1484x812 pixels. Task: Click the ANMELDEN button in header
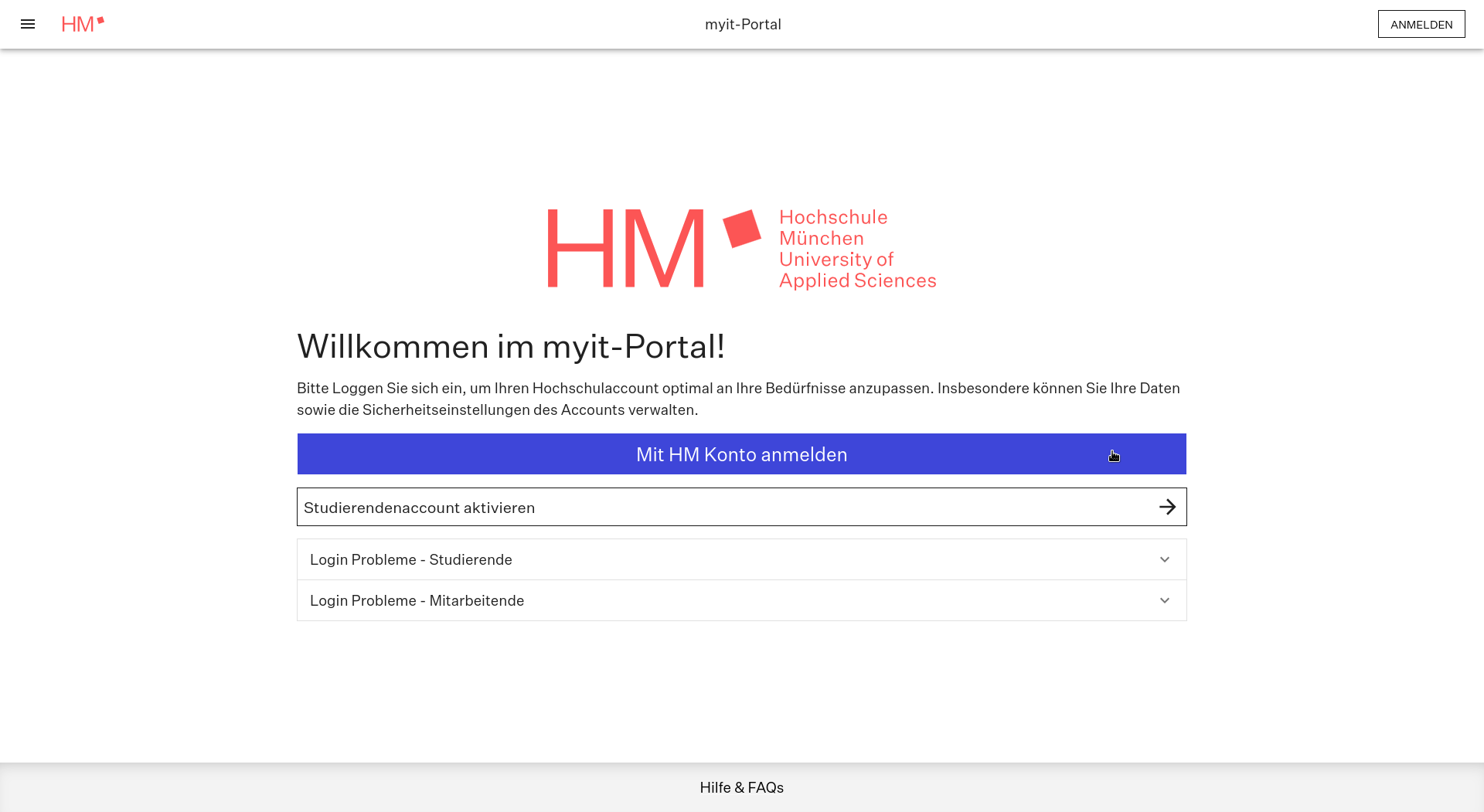1421,24
